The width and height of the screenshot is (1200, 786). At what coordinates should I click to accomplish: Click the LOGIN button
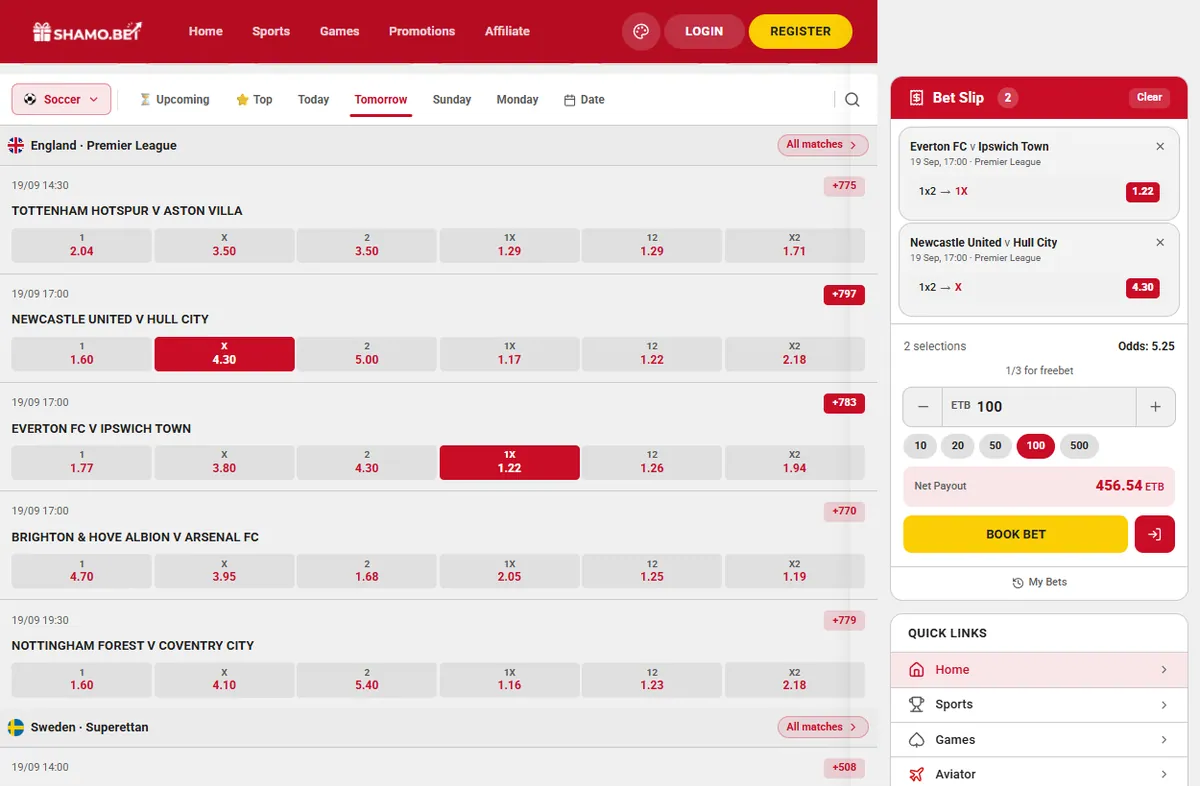(704, 31)
